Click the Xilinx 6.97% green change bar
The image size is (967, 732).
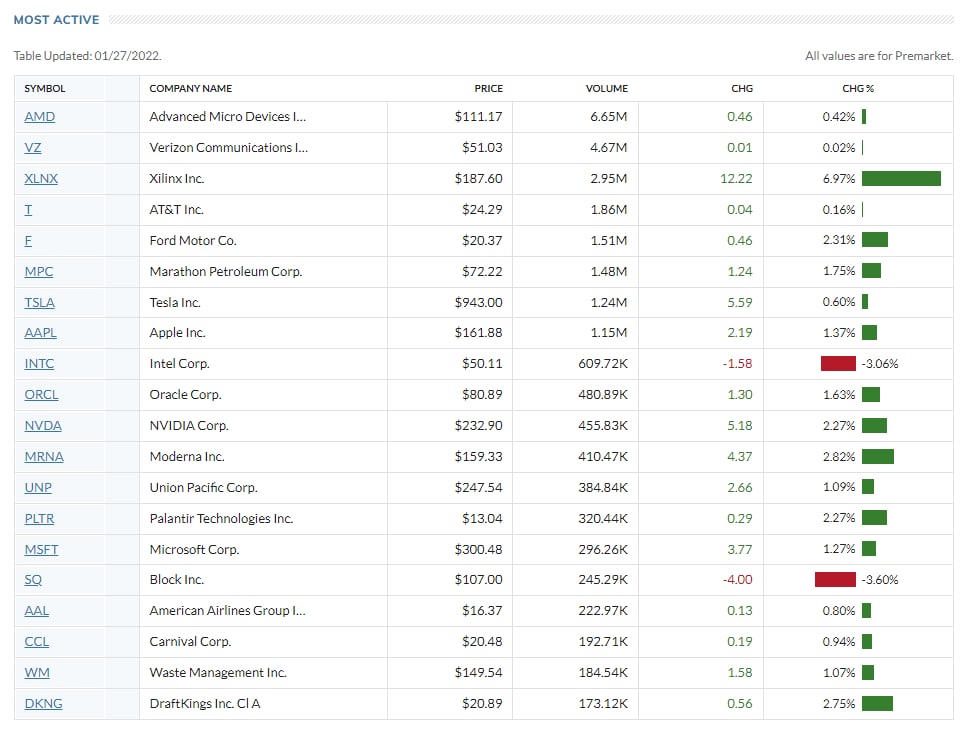click(x=901, y=178)
